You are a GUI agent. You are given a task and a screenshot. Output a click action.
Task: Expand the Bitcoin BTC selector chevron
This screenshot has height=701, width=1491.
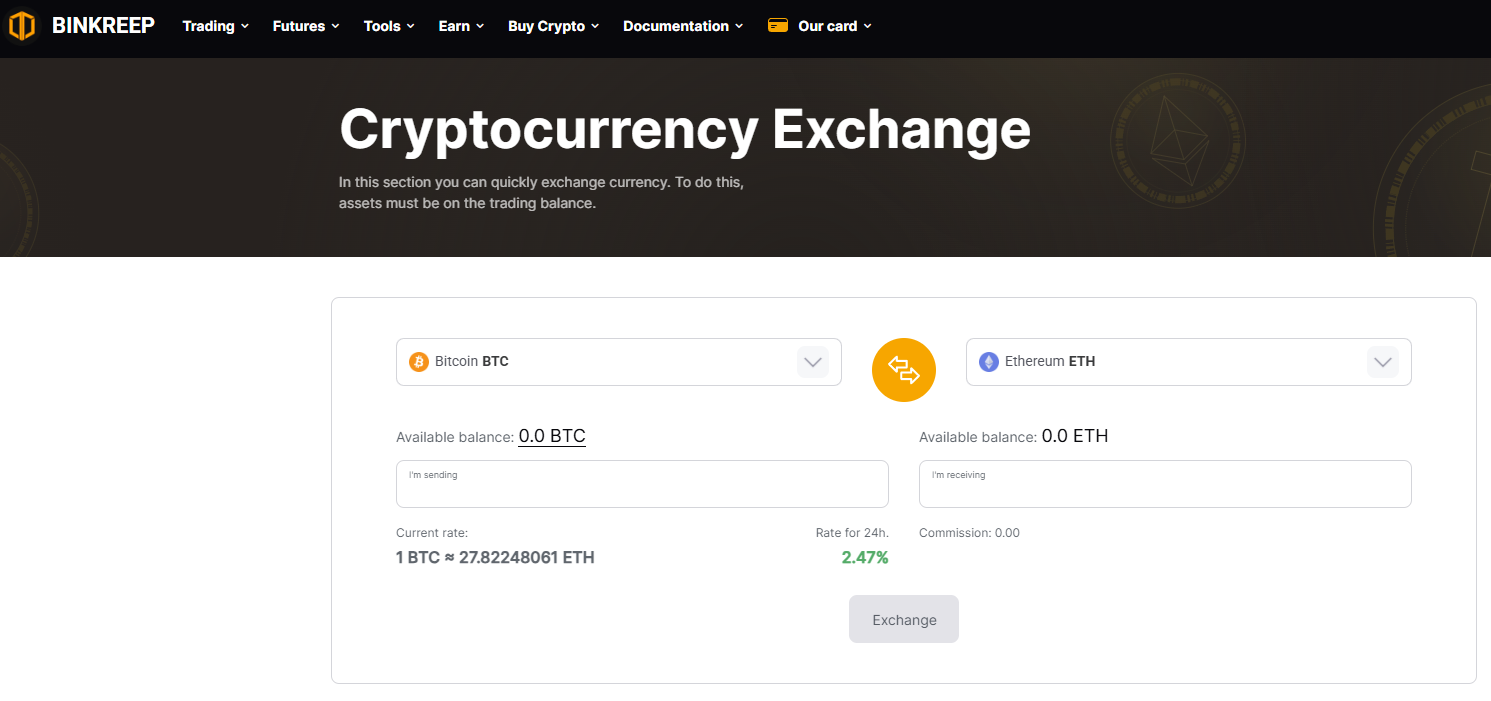(813, 362)
